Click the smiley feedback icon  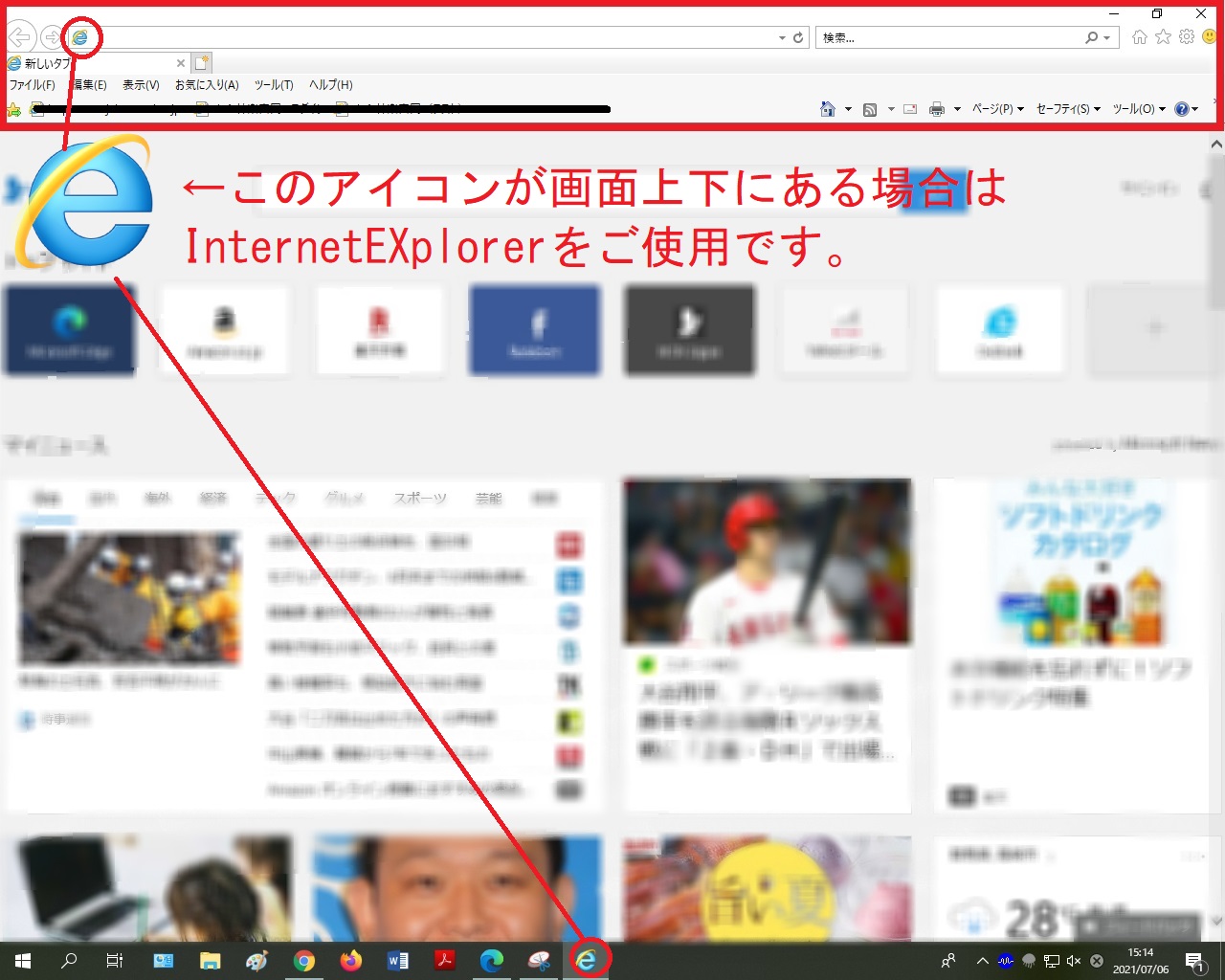[x=1210, y=36]
